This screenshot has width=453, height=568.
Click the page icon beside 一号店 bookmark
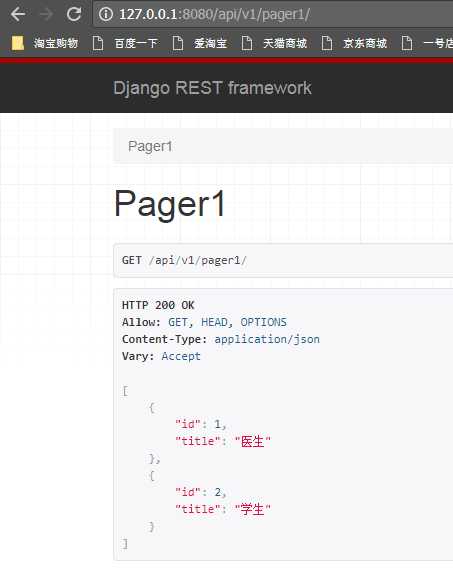[407, 43]
